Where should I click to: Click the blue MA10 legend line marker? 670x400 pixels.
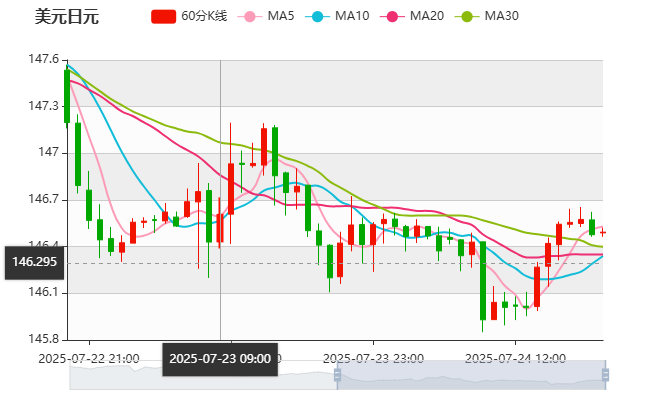pos(319,16)
